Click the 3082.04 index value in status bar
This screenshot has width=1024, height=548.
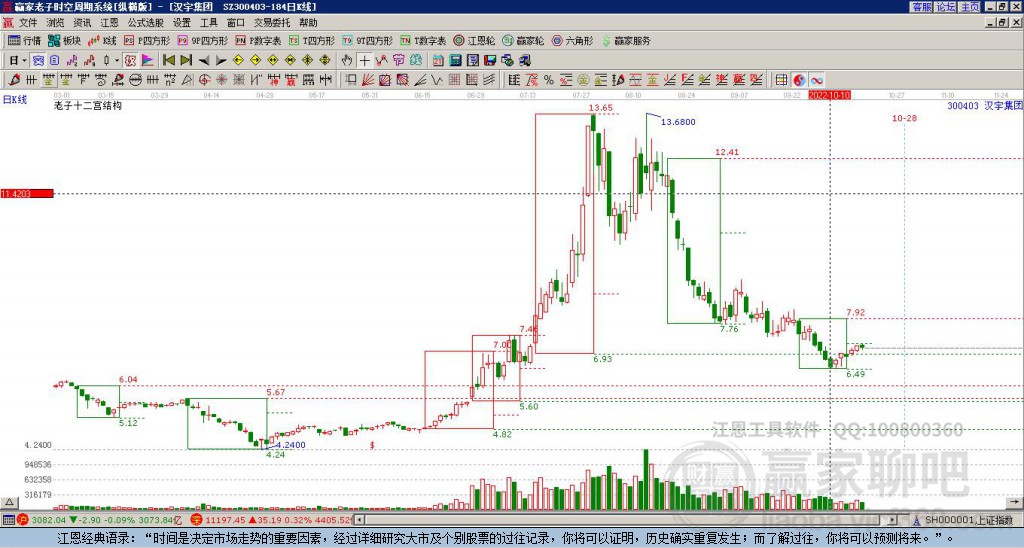click(x=48, y=520)
